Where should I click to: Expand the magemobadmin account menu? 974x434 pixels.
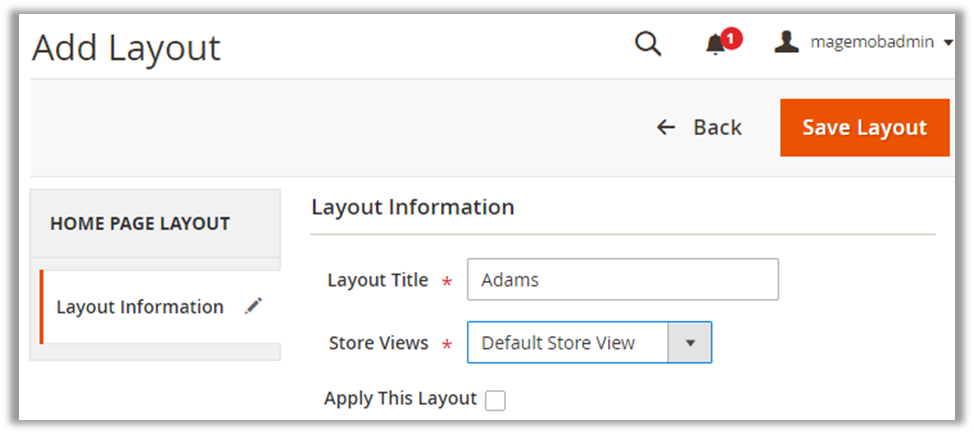click(871, 42)
